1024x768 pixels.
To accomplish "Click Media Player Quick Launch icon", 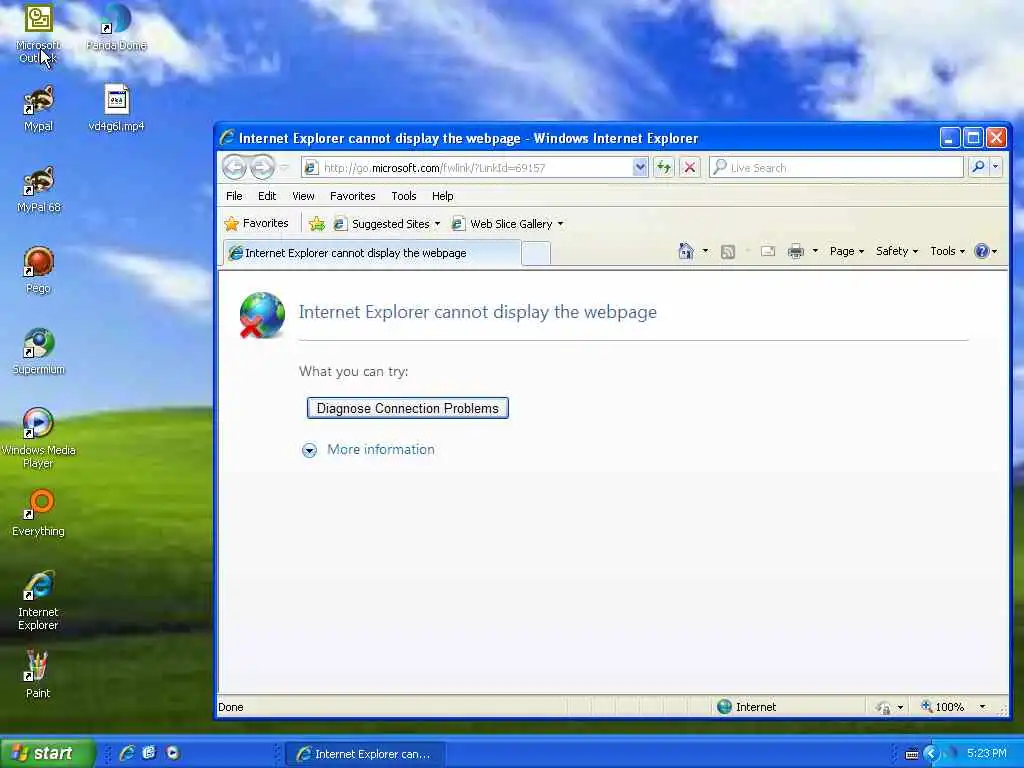I will [x=172, y=753].
